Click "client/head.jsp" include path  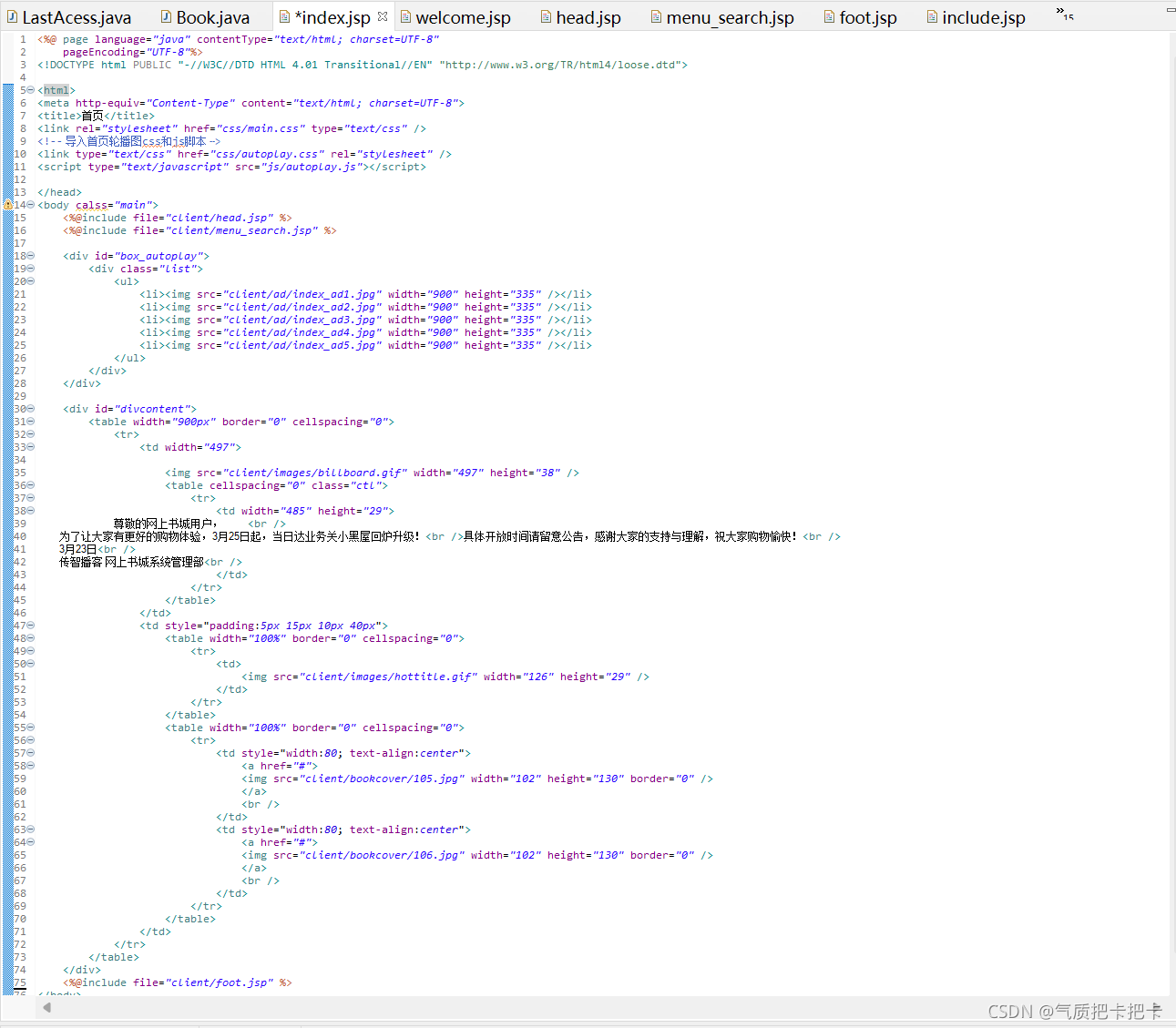tap(220, 218)
